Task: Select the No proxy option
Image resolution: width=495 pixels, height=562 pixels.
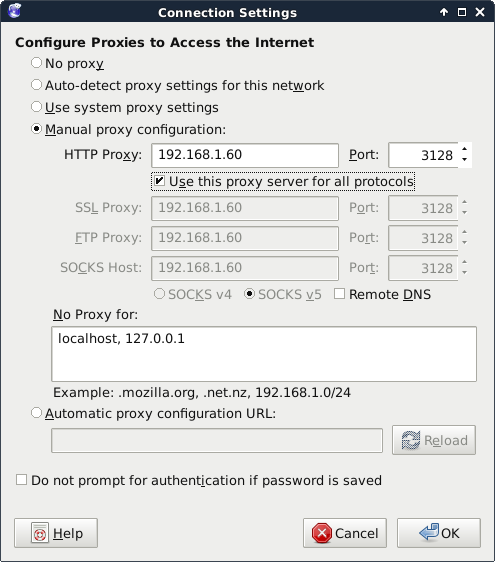Action: pyautogui.click(x=36, y=63)
